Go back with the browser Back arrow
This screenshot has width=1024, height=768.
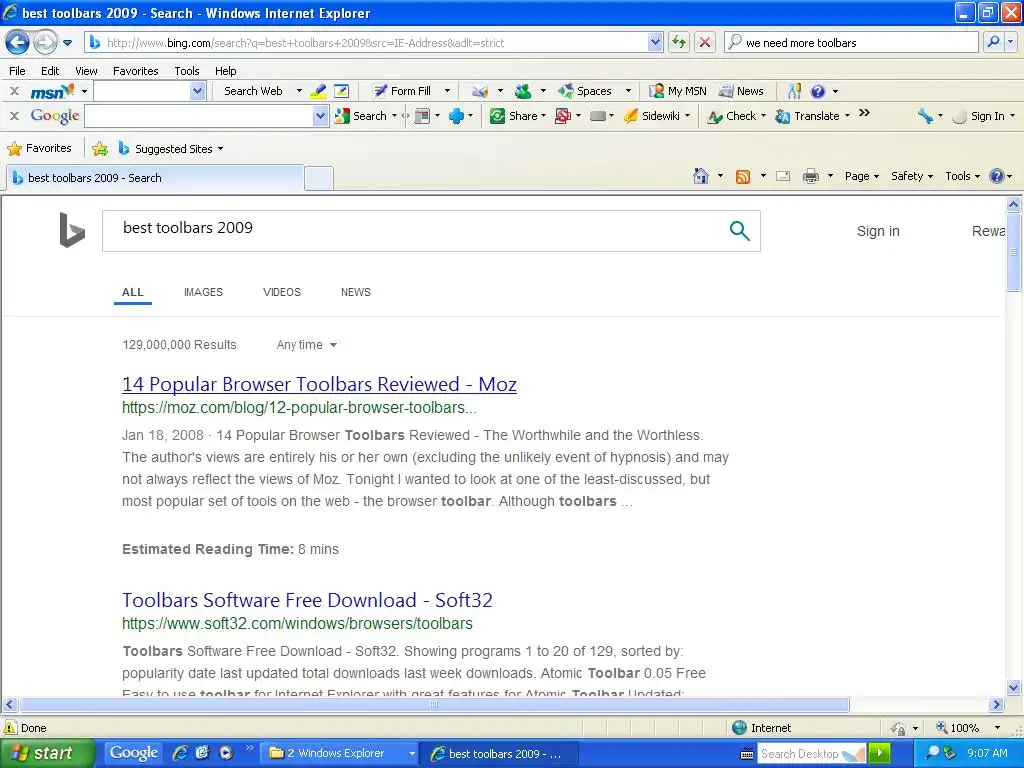pos(17,42)
